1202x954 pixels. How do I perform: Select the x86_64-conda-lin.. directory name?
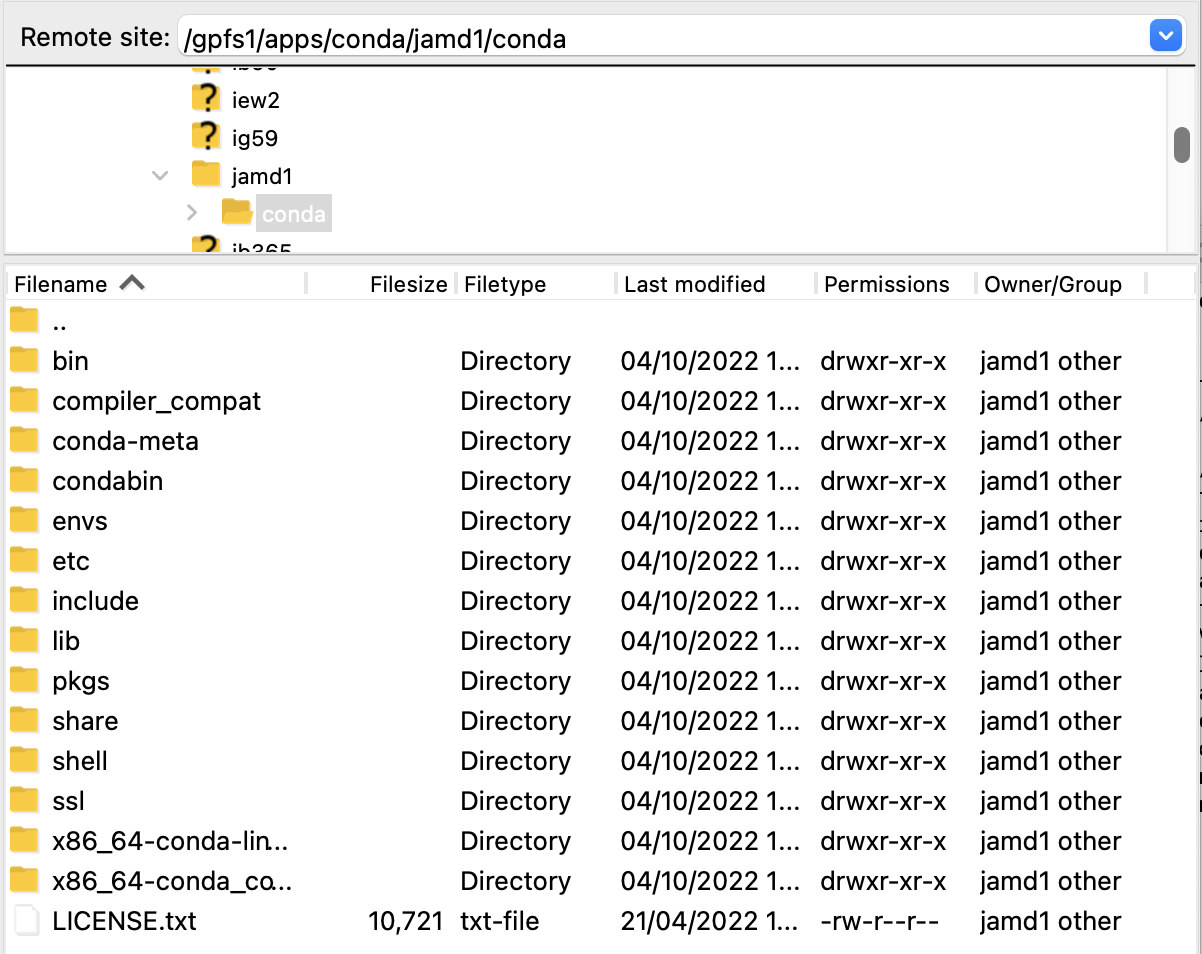170,842
